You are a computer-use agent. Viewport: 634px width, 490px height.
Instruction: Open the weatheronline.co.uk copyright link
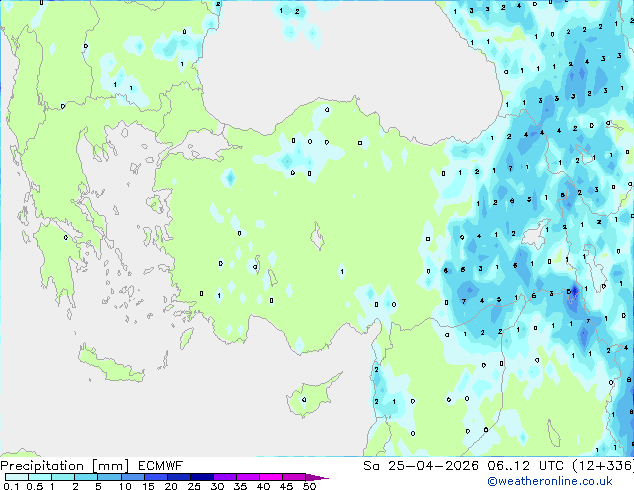[550, 481]
